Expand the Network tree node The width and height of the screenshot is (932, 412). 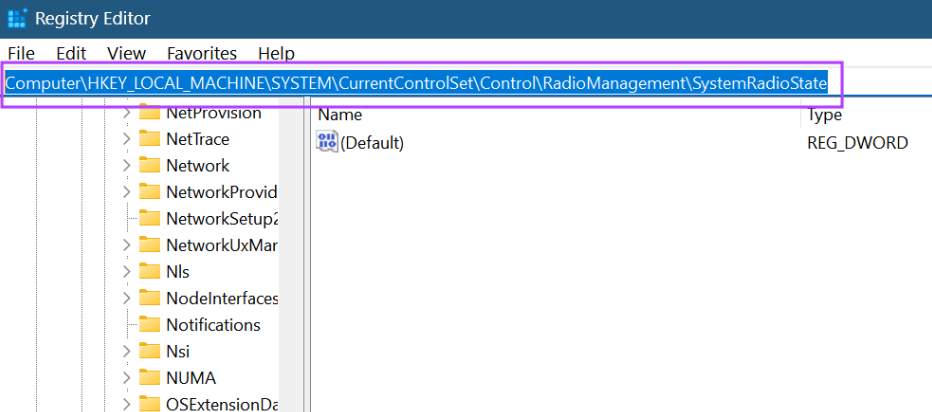pos(126,166)
